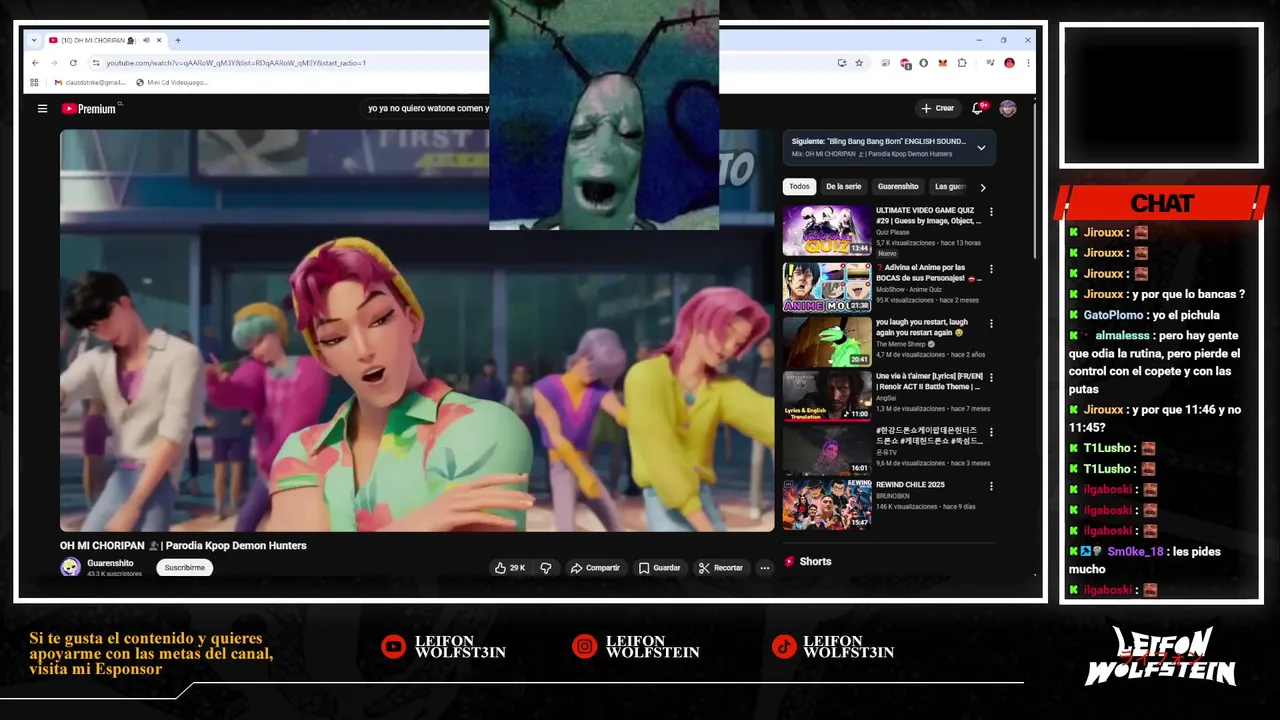The width and height of the screenshot is (1280, 720).
Task: Dislike the video
Action: [546, 568]
